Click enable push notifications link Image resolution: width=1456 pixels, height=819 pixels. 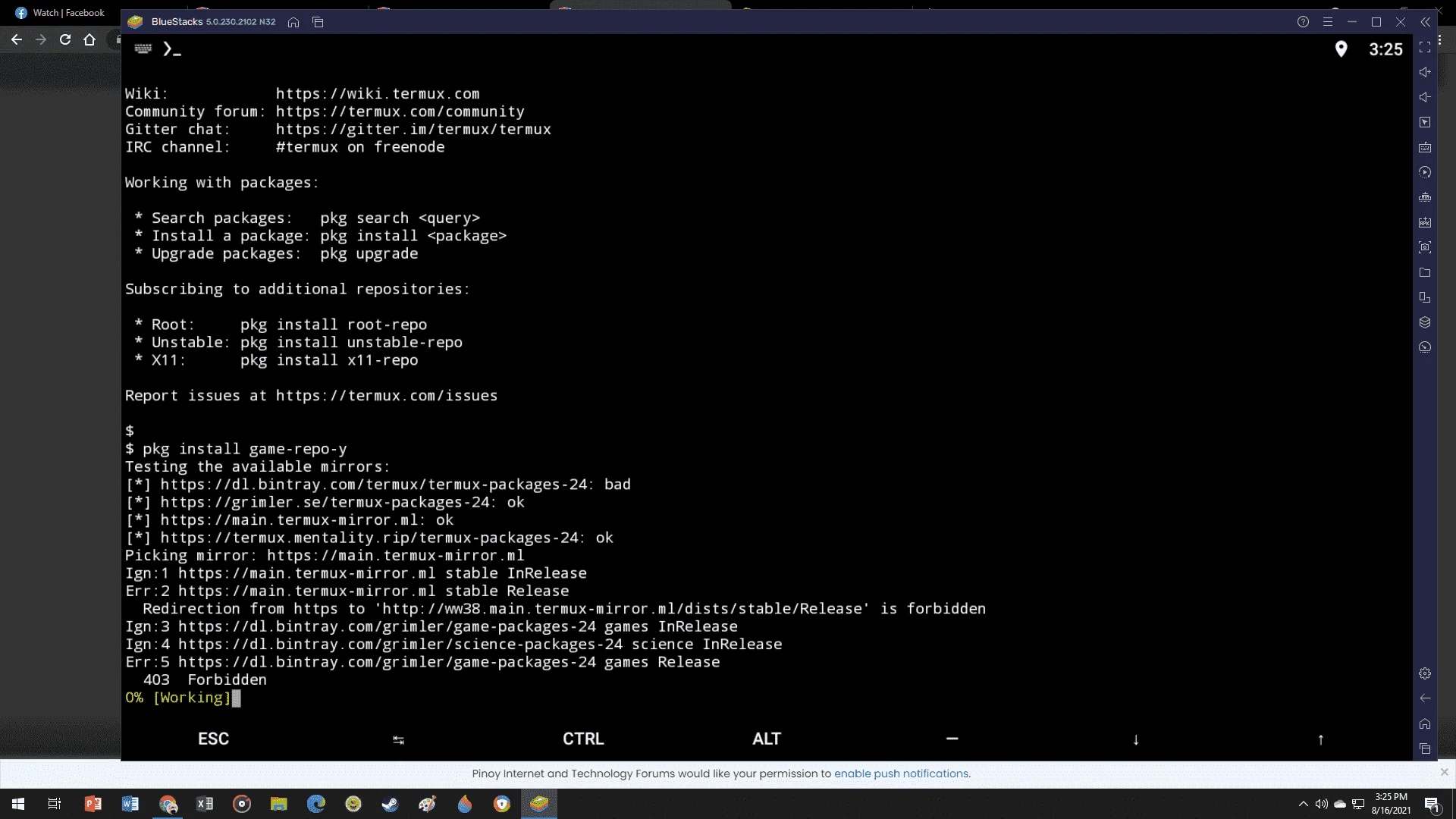tap(901, 773)
